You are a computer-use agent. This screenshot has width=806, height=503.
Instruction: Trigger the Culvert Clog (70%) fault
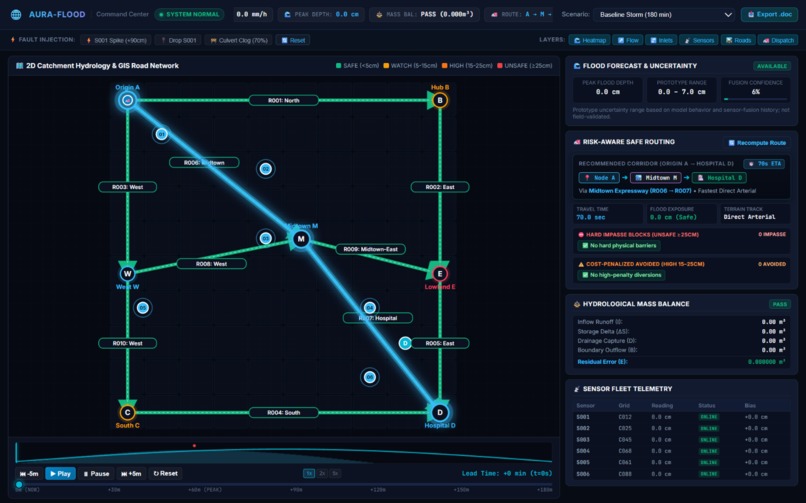coord(239,40)
